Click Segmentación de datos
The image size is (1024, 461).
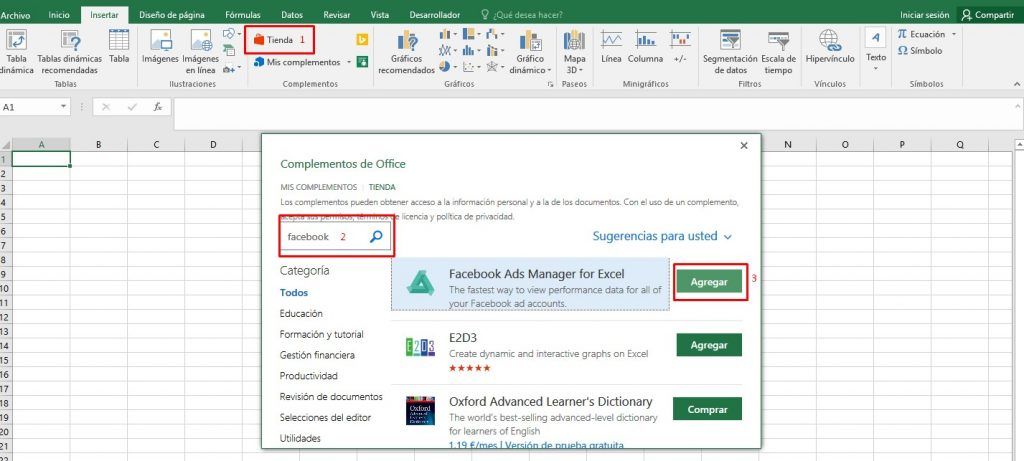point(730,52)
